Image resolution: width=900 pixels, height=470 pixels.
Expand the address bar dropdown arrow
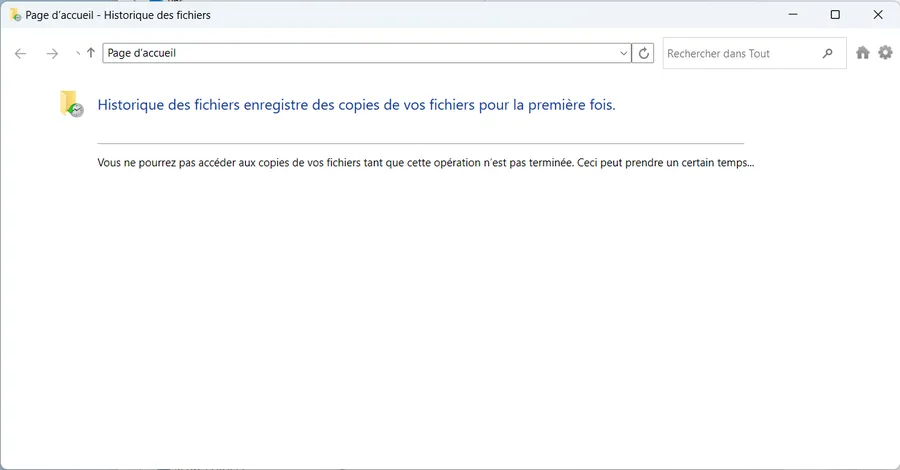click(x=624, y=53)
